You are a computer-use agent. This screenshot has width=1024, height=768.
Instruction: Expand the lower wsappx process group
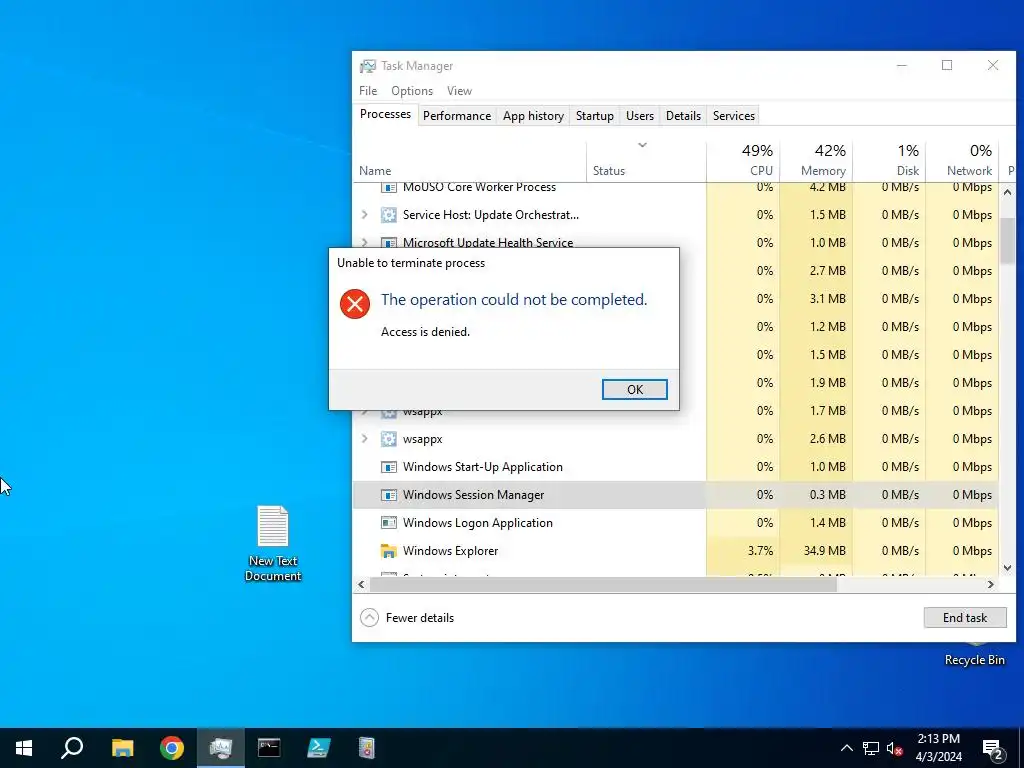(x=365, y=439)
